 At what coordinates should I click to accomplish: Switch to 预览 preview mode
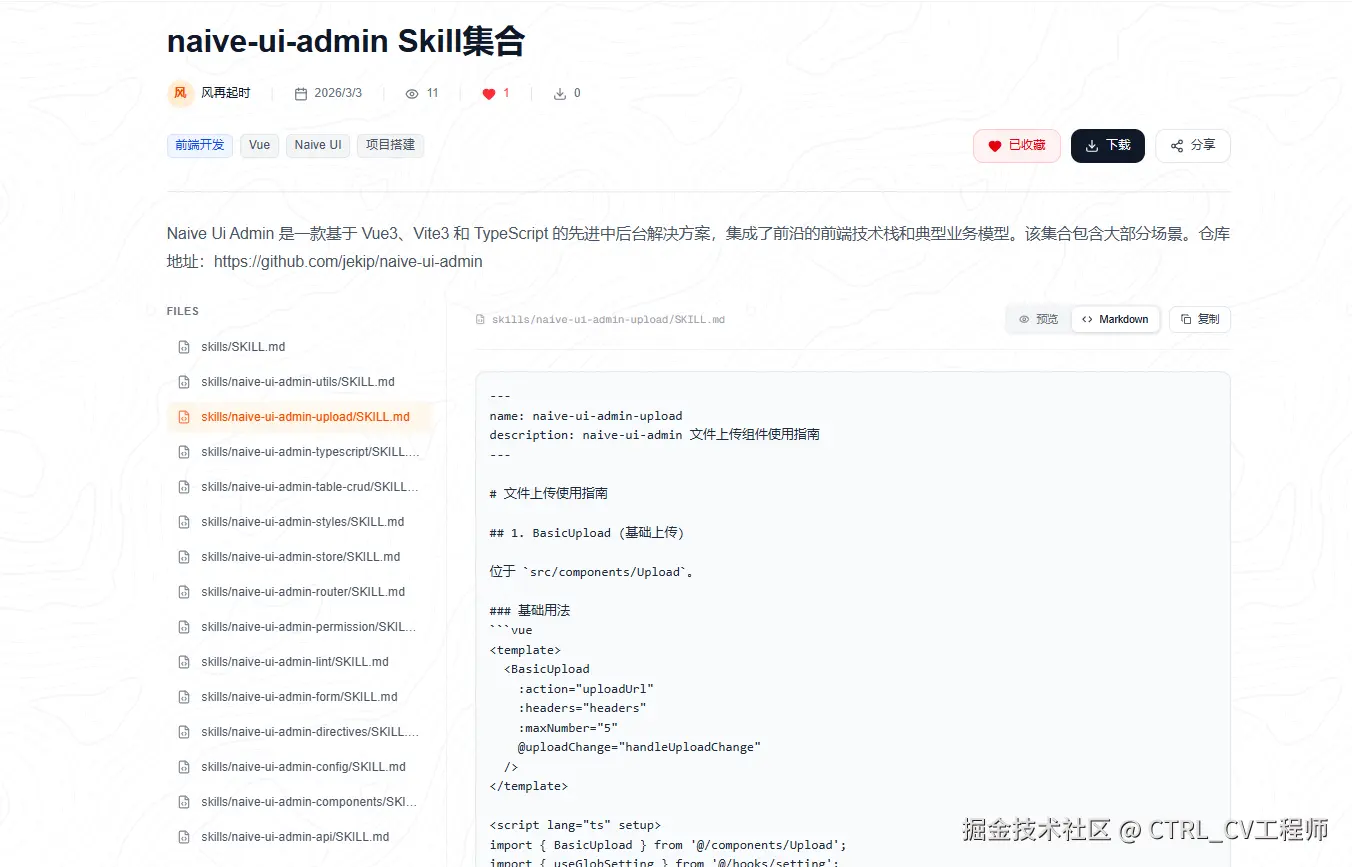(1038, 320)
